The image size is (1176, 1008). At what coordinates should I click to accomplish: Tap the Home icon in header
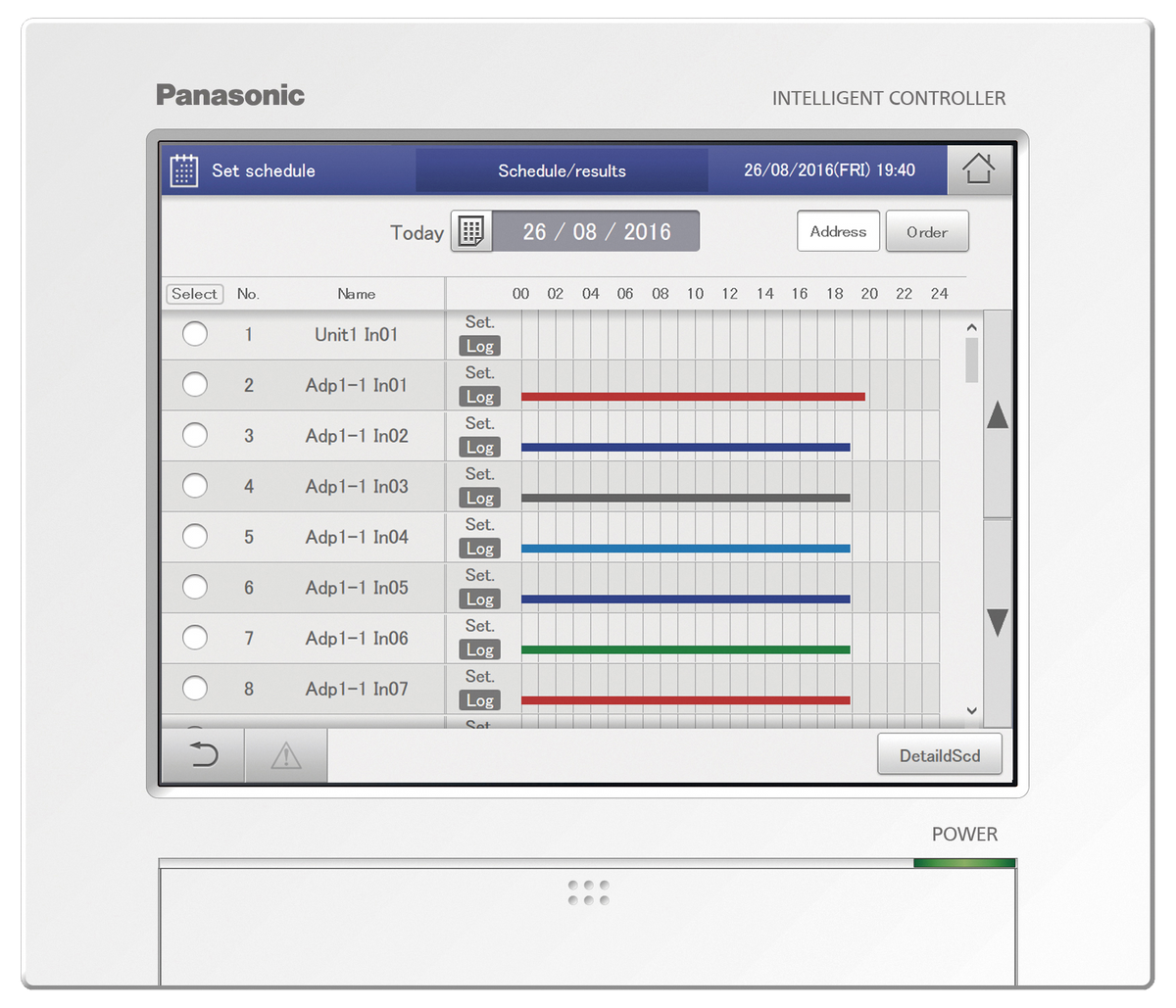(979, 169)
